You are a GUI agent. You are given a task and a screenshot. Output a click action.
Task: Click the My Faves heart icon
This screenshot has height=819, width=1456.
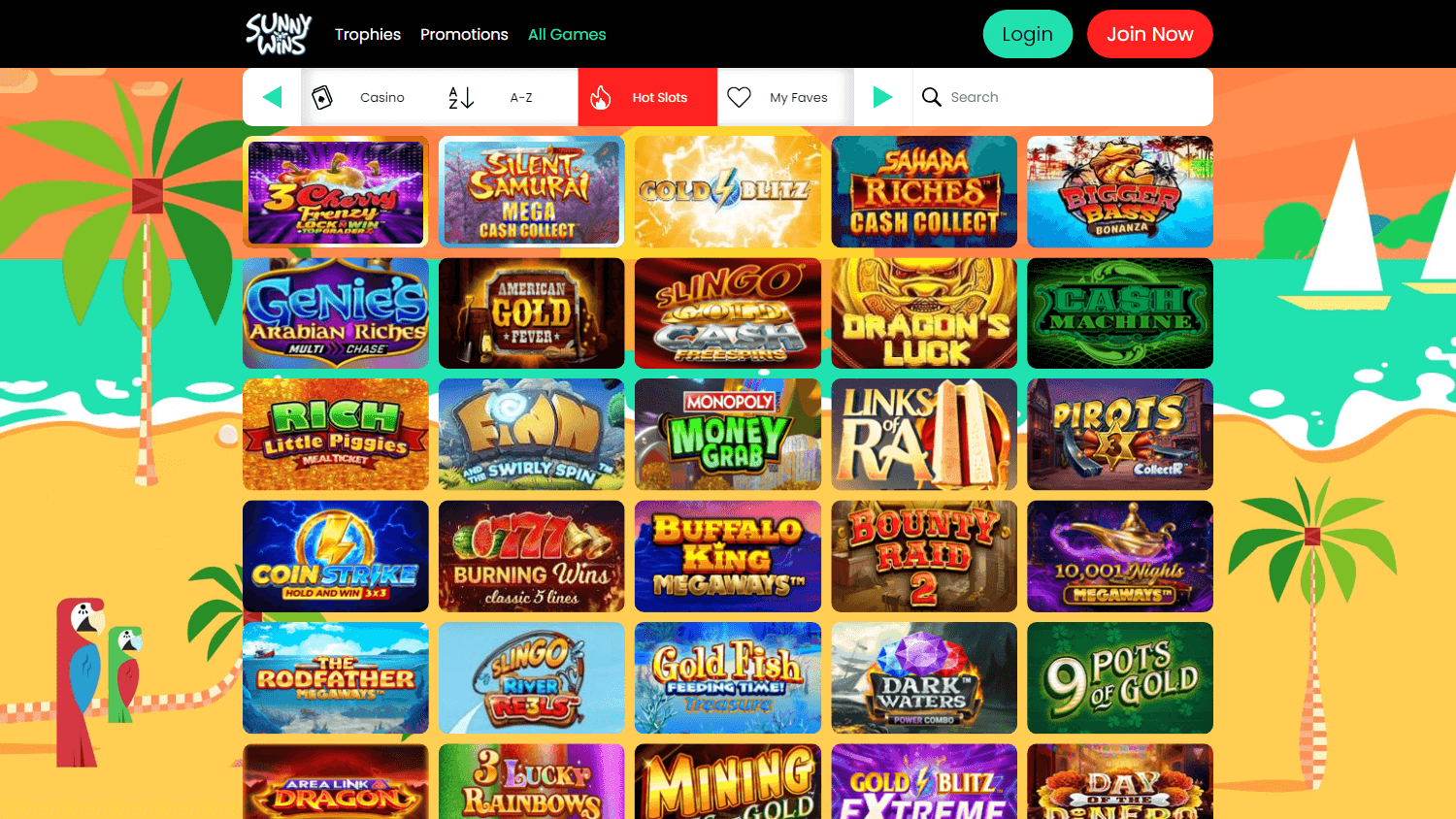740,97
